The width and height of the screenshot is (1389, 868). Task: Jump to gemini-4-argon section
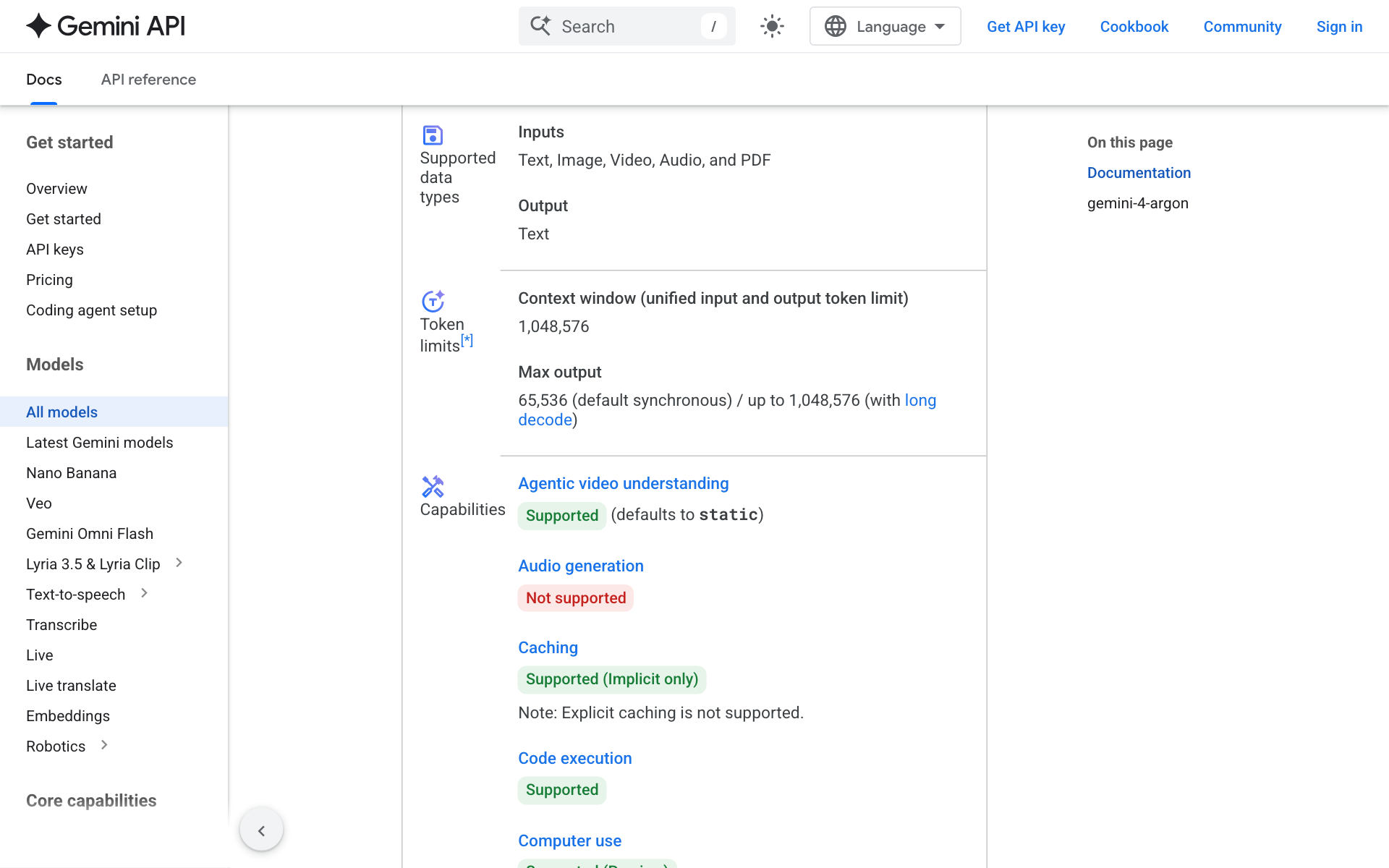[x=1137, y=203]
